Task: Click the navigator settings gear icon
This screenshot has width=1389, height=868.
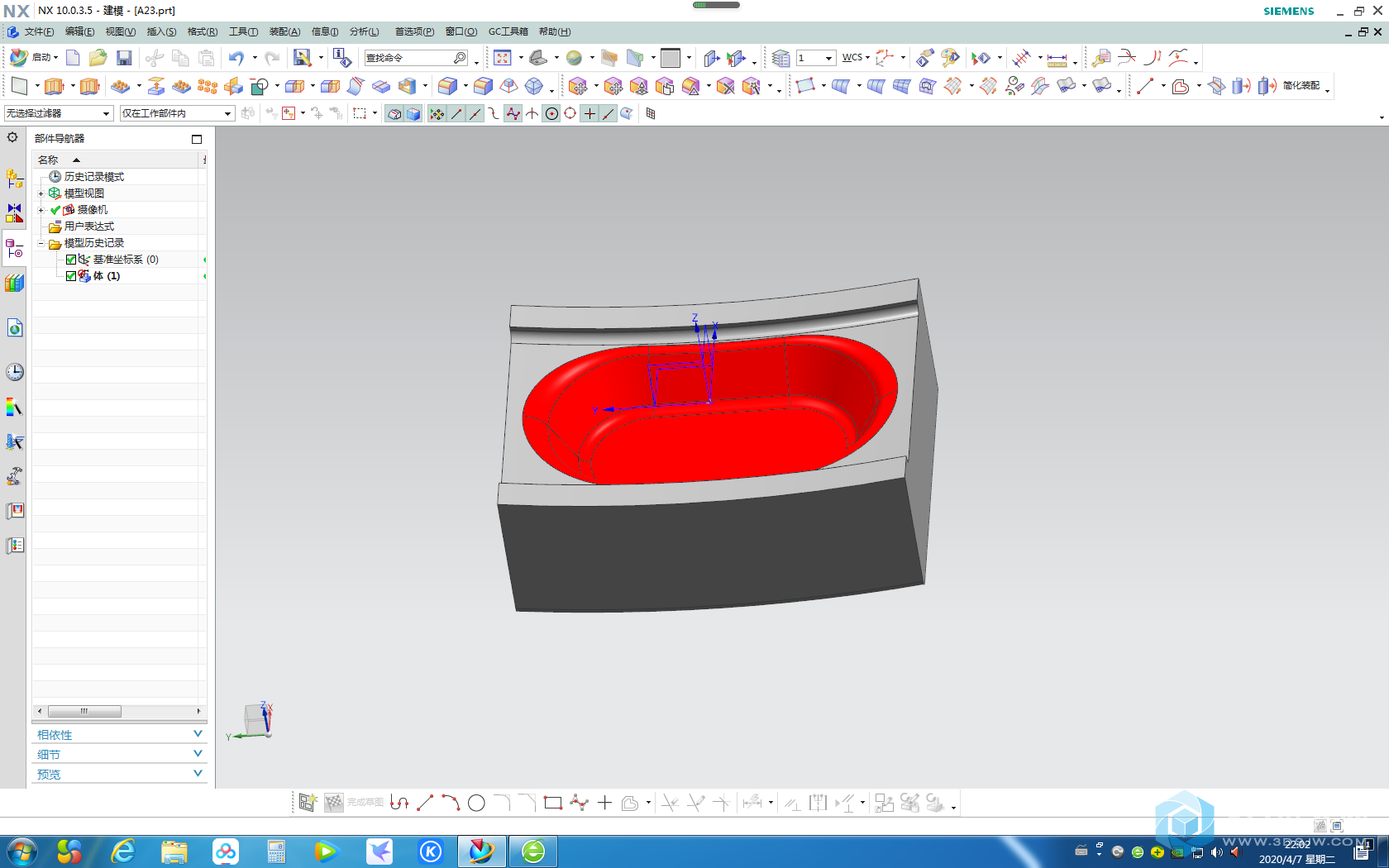Action: click(12, 137)
